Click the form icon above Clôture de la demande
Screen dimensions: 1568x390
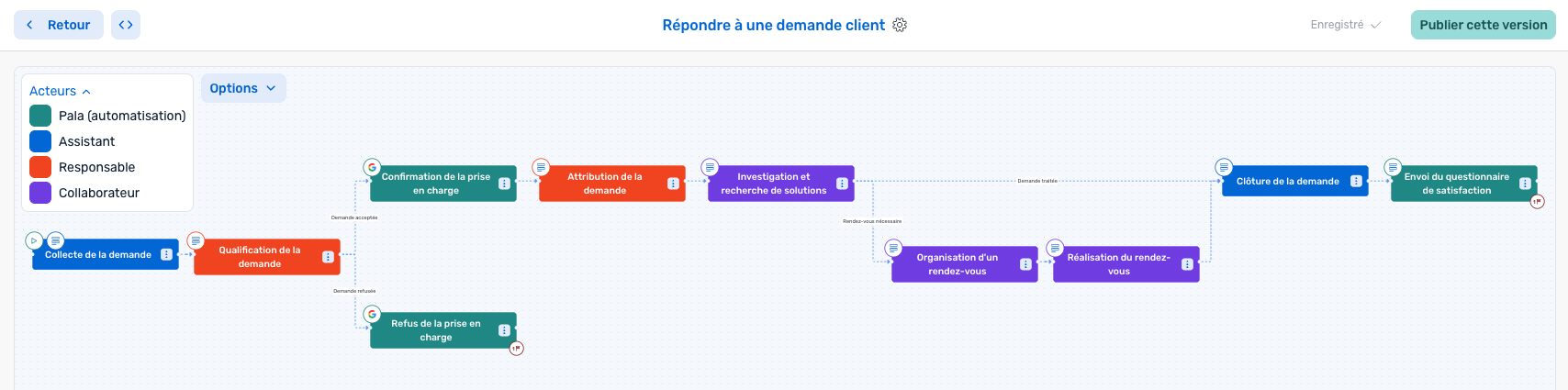[1224, 167]
